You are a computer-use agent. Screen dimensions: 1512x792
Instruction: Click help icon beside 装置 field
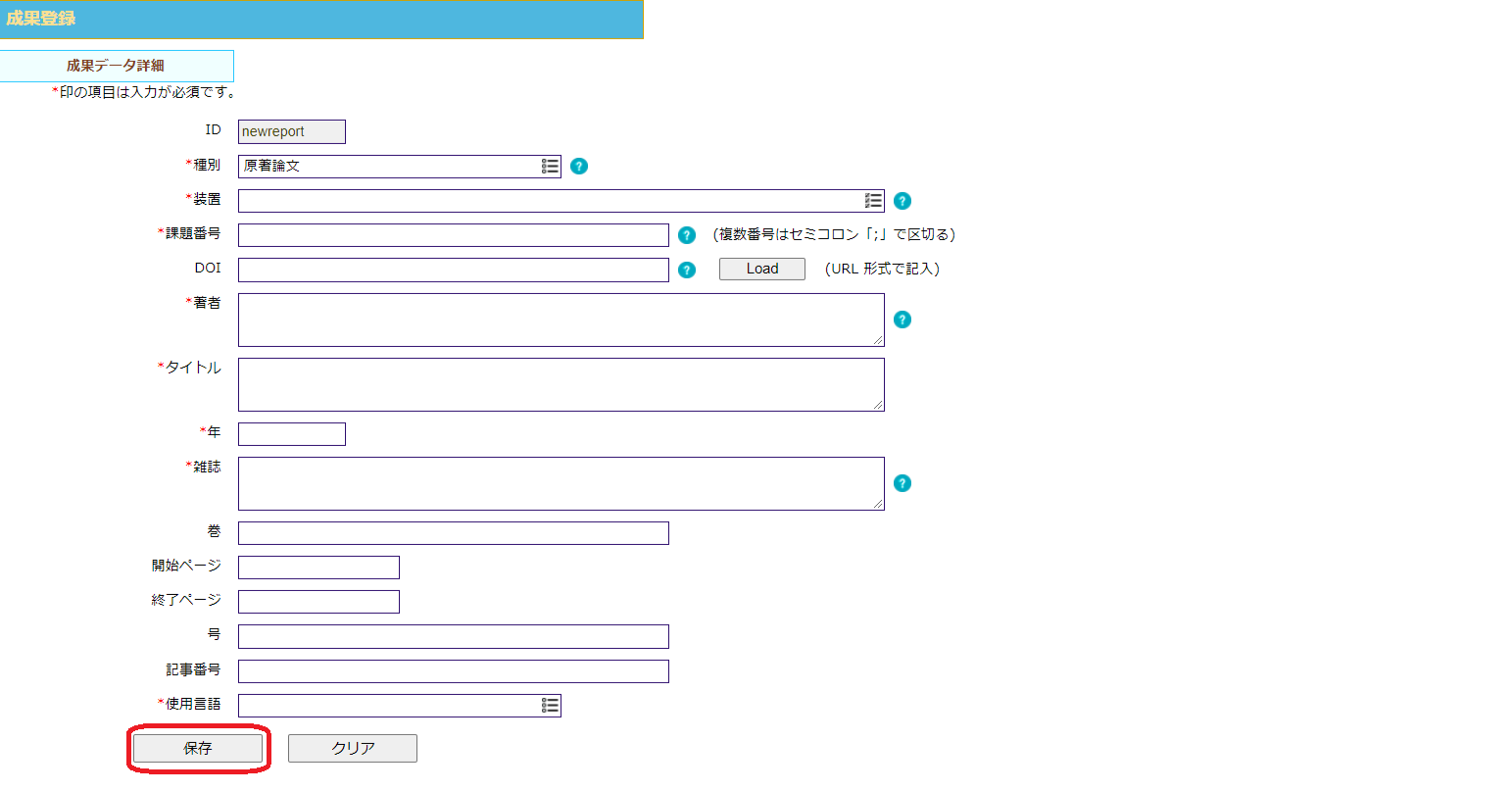(902, 201)
